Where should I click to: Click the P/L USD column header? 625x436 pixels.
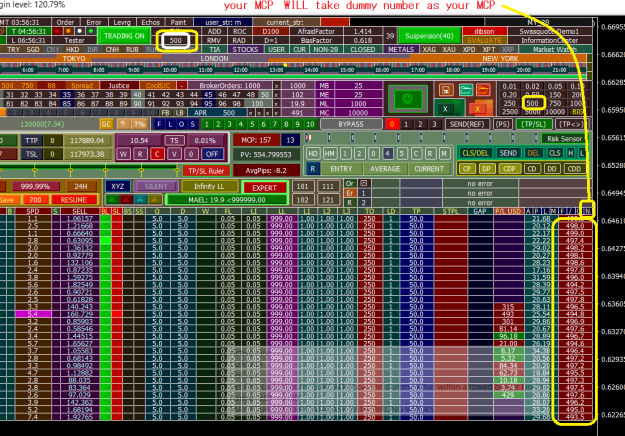[508, 211]
